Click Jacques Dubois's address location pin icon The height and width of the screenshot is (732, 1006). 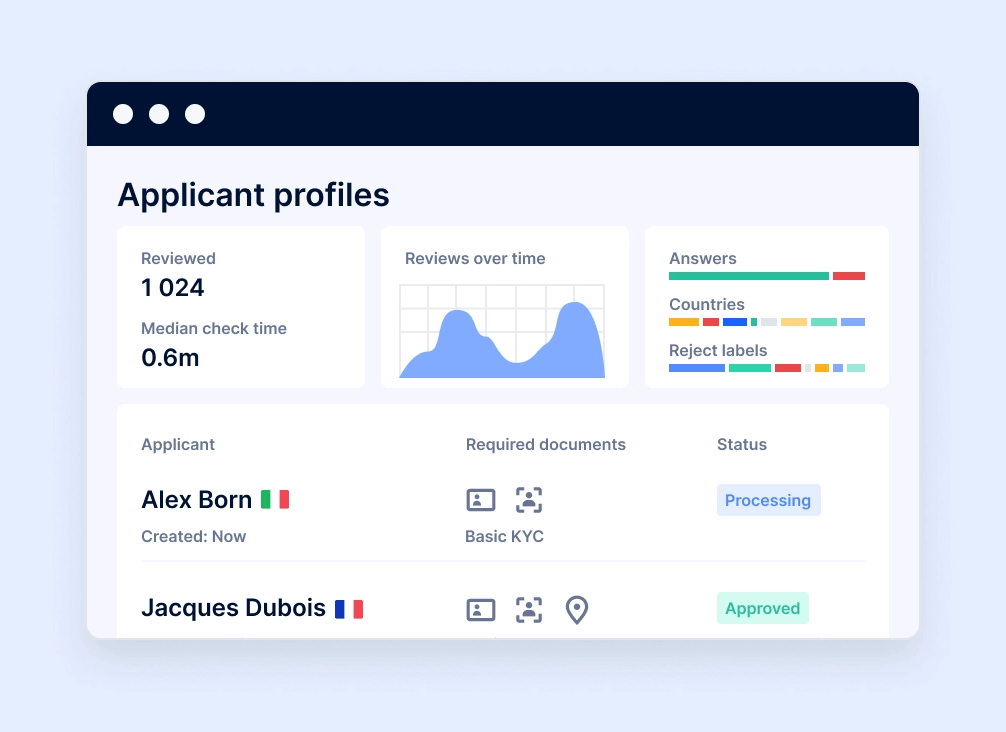point(577,610)
